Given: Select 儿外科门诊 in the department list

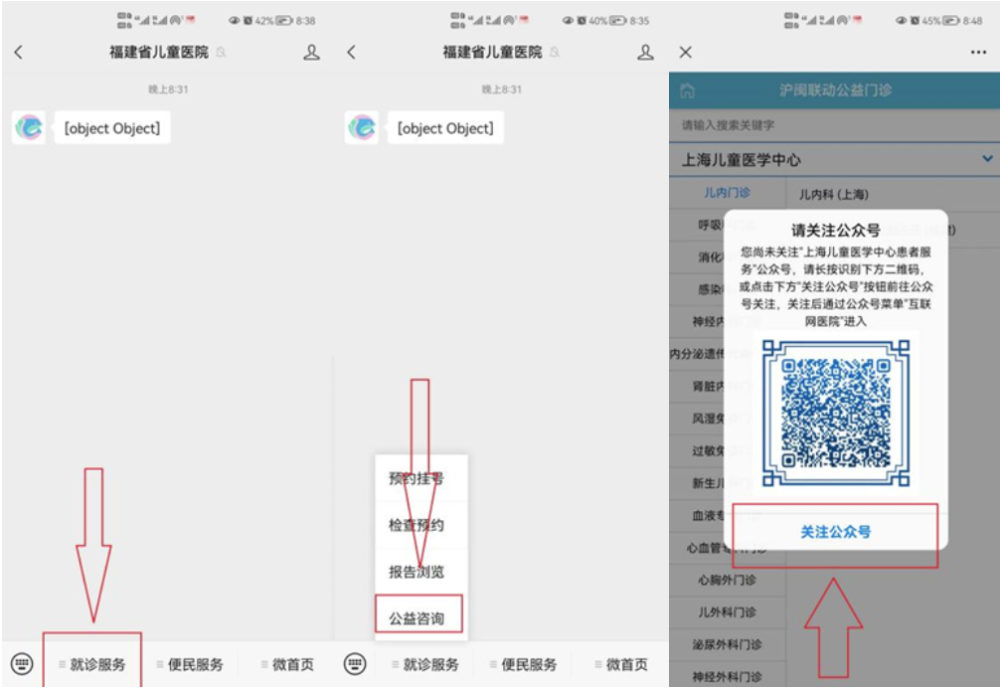Looking at the screenshot, I should coord(727,612).
